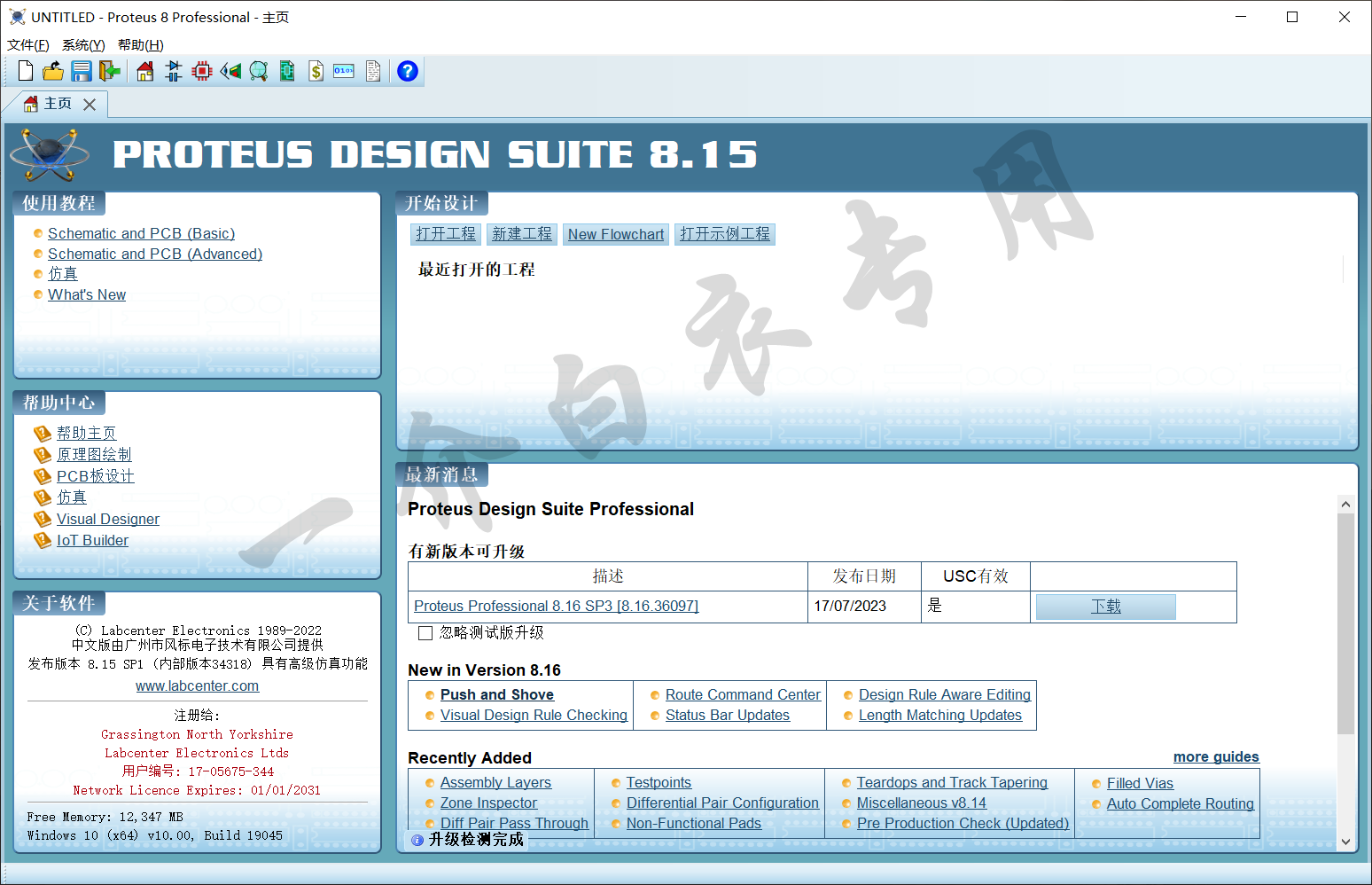Image resolution: width=1372 pixels, height=885 pixels.
Task: Tick the 忽略测试版升级 checkbox
Action: tap(425, 633)
